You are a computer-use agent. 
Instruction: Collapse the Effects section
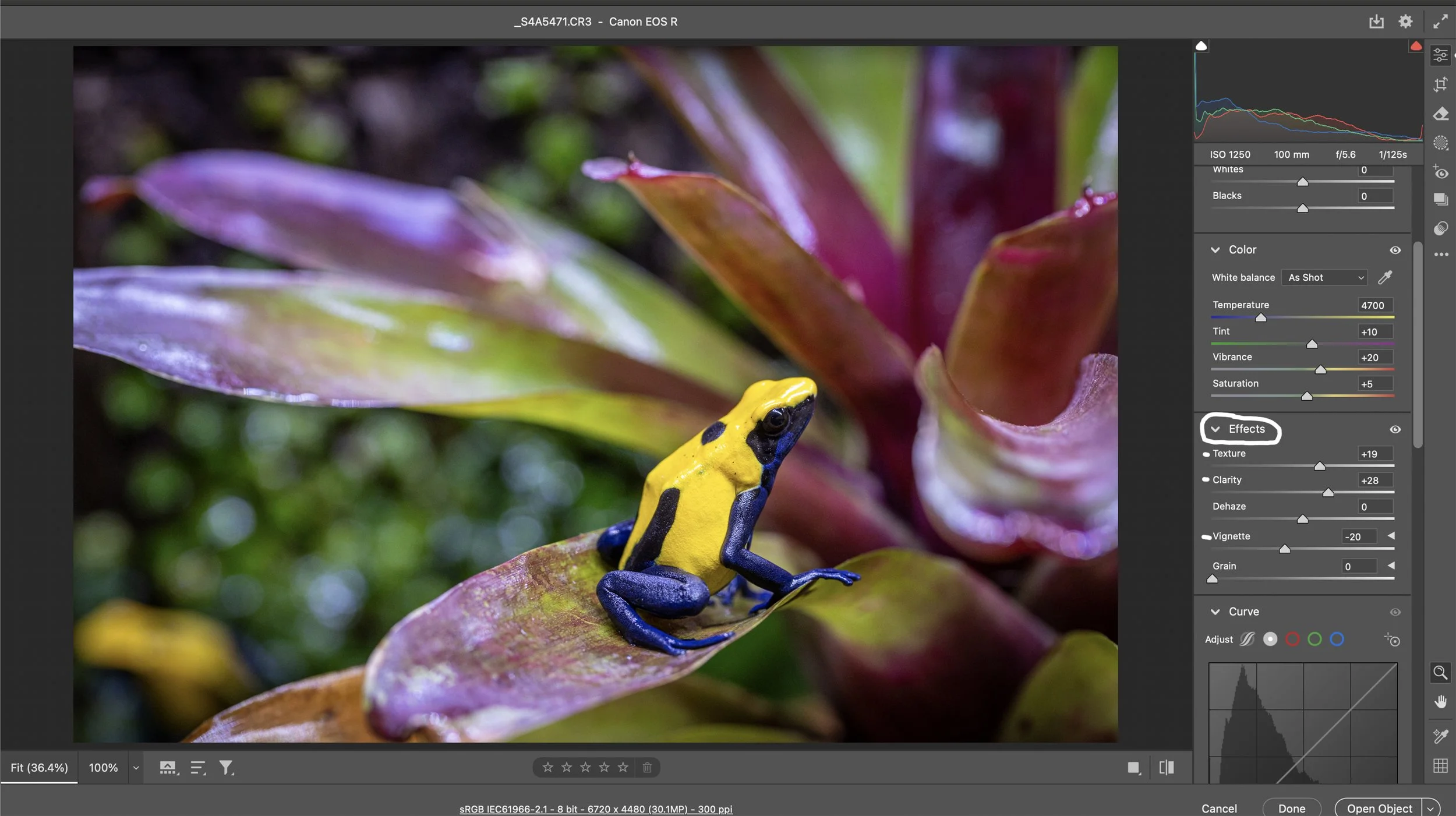1216,429
